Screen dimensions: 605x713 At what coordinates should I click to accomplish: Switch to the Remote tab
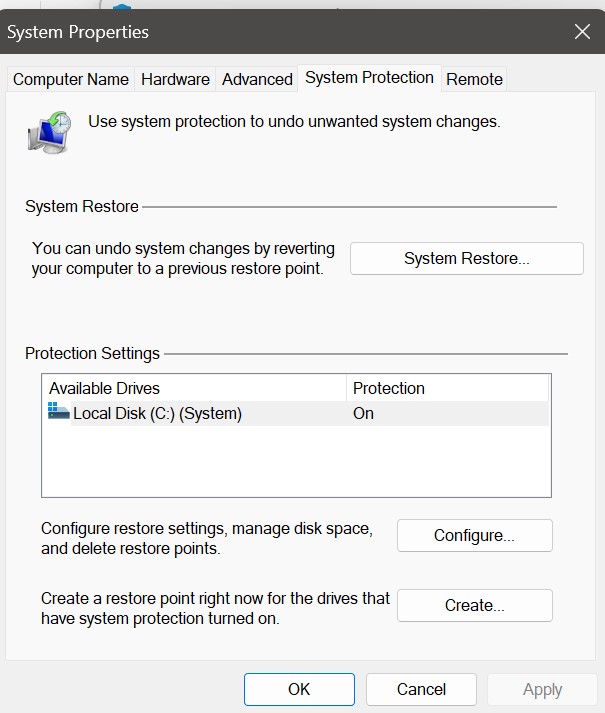(474, 79)
